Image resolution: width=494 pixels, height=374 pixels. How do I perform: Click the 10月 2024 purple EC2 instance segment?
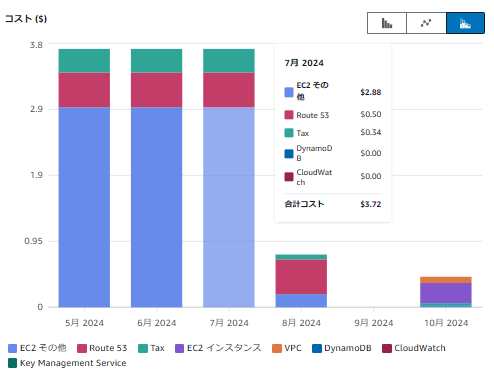coord(446,293)
